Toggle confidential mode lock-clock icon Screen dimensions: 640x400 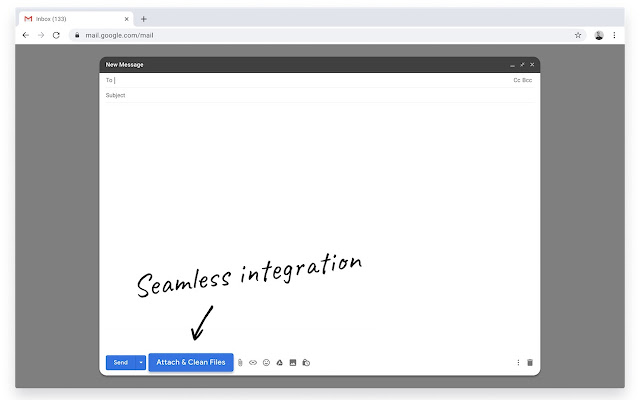pyautogui.click(x=306, y=362)
